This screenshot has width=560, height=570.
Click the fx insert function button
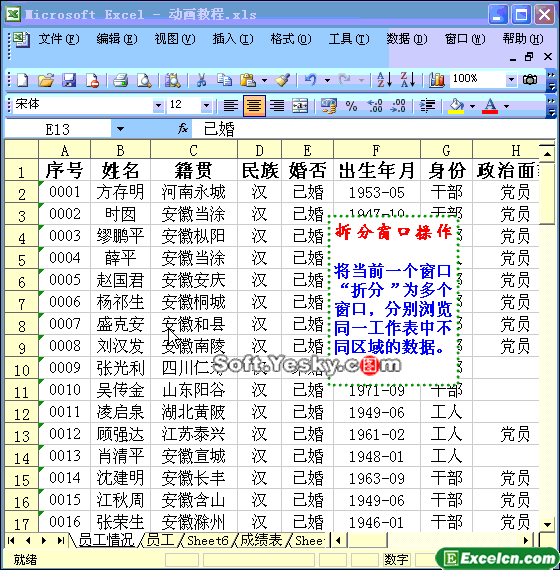183,128
